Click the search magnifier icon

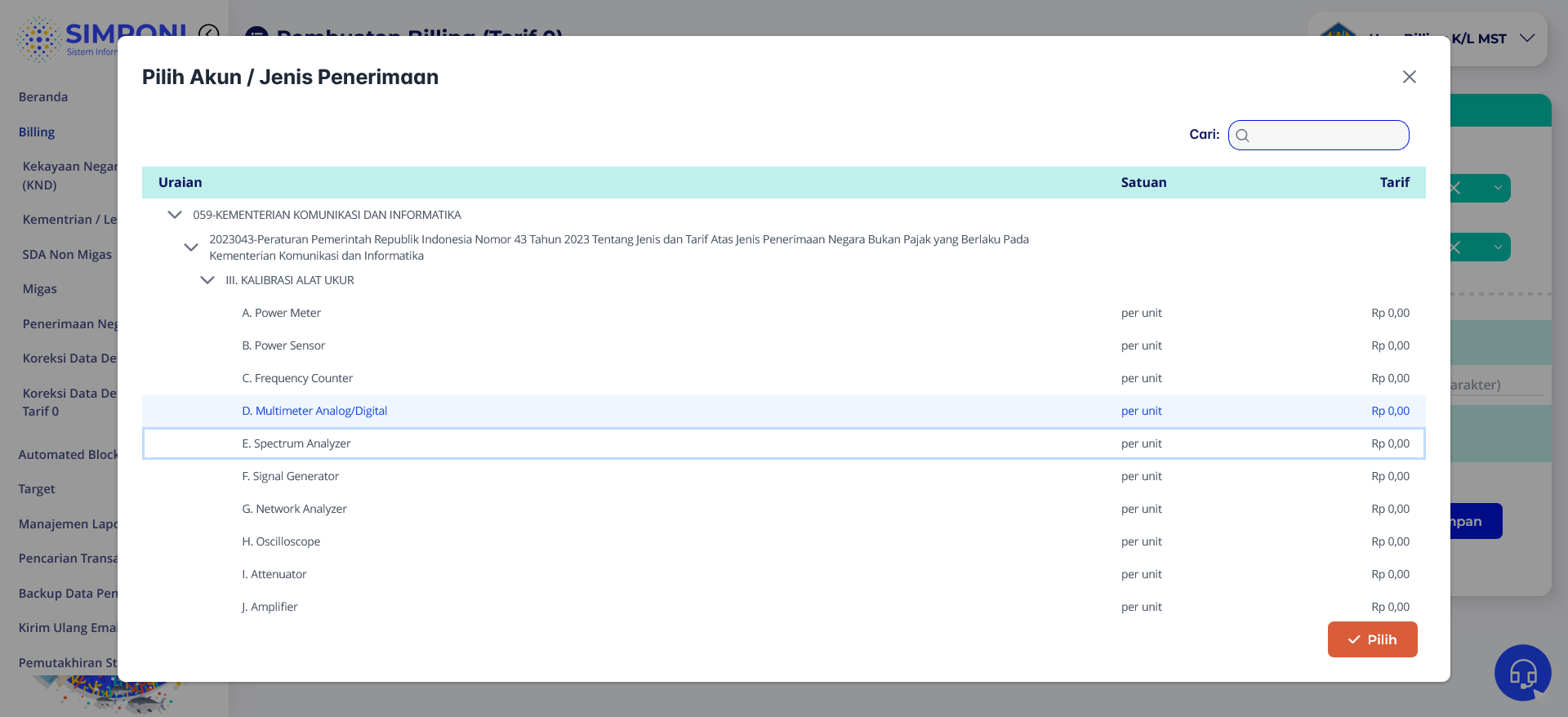pos(1242,136)
